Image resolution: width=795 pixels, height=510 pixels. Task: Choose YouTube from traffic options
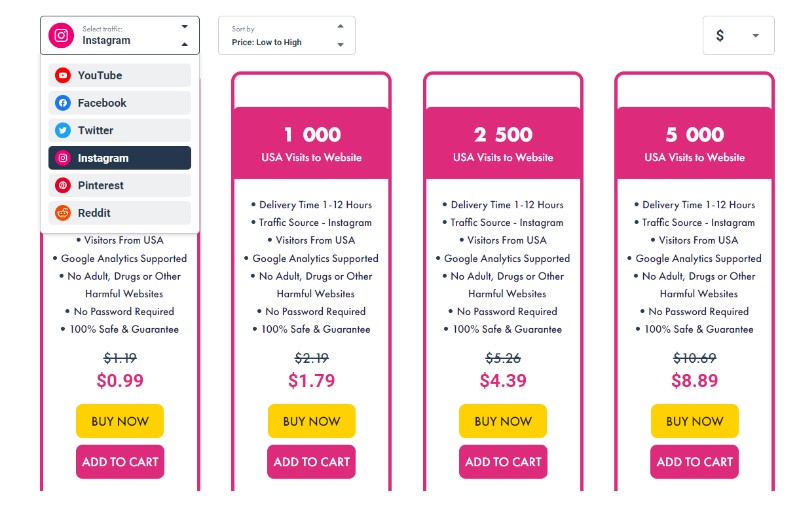[120, 76]
